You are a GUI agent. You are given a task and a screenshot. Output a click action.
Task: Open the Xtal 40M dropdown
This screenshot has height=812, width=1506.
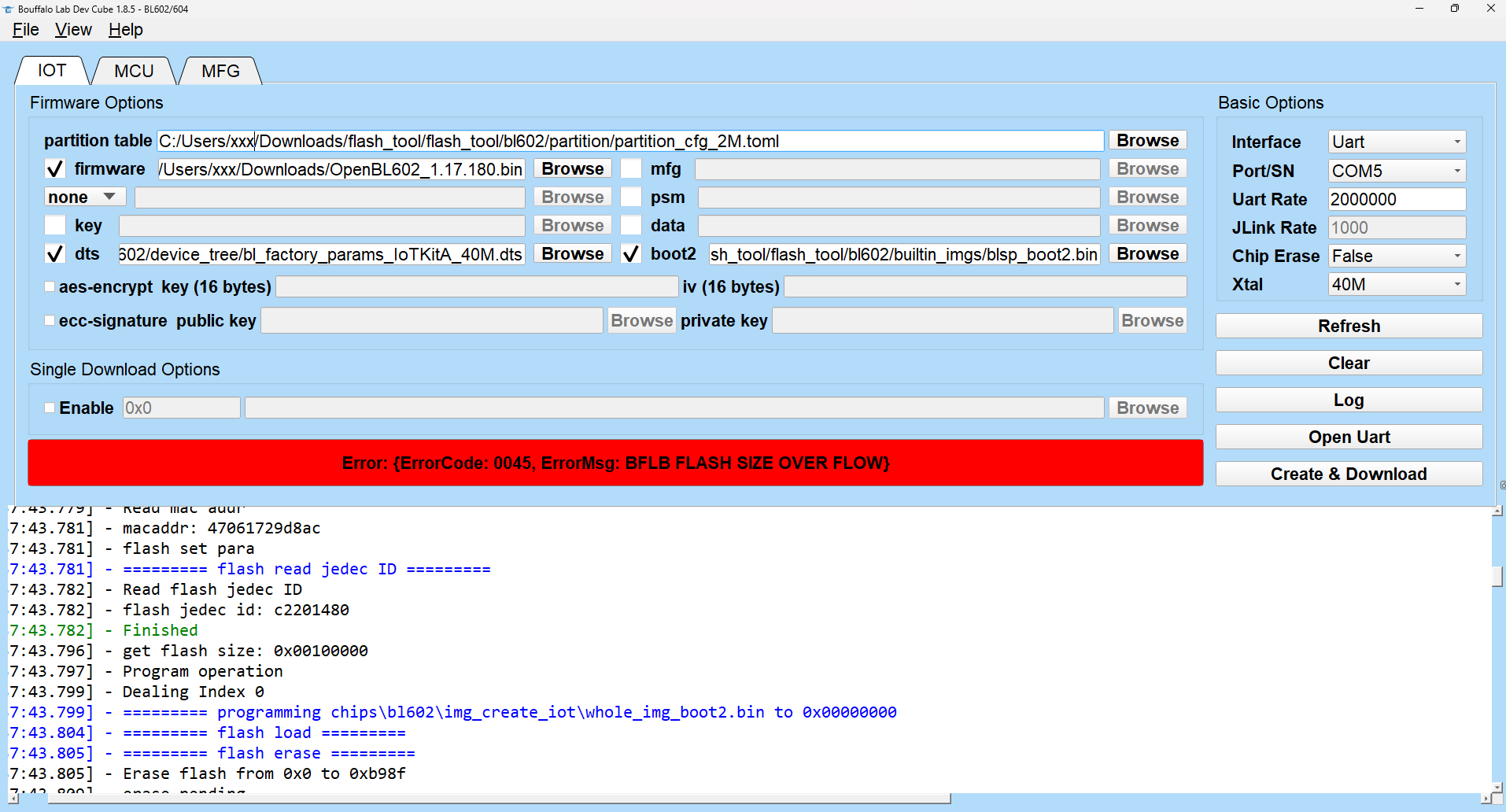(x=1397, y=284)
